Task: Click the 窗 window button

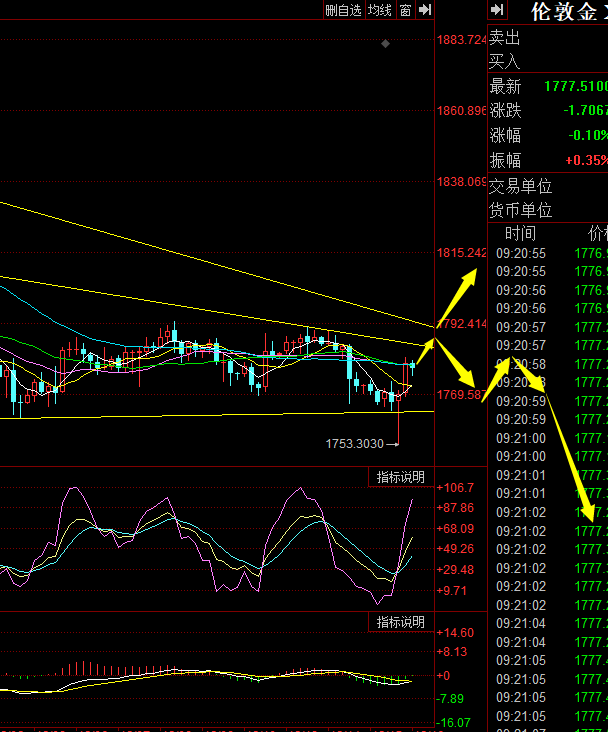Action: 405,10
